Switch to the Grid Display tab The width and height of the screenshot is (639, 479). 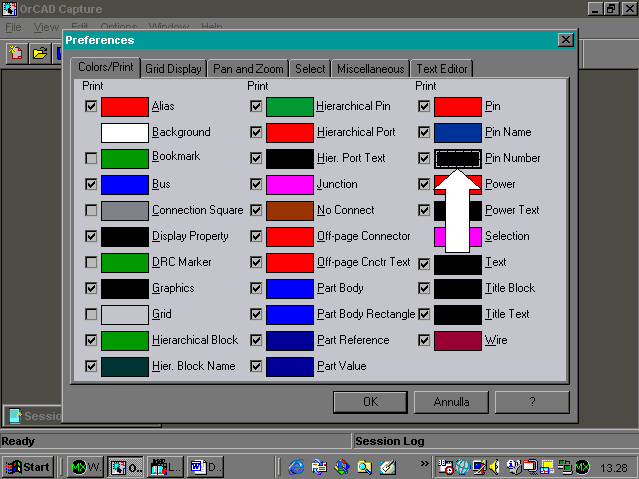coord(174,69)
